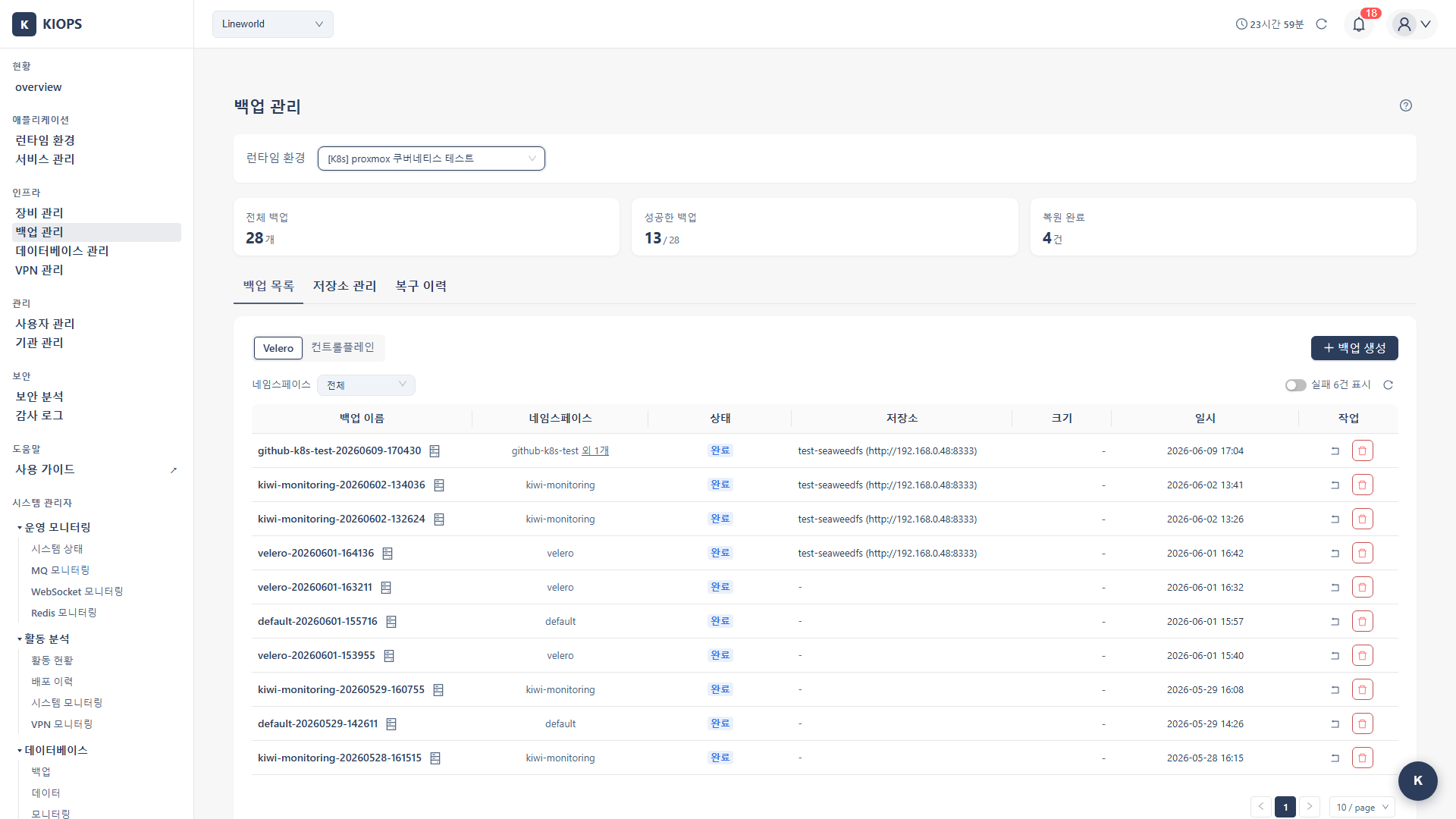1456x819 pixels.
Task: Open the notifications bell
Action: [1359, 24]
